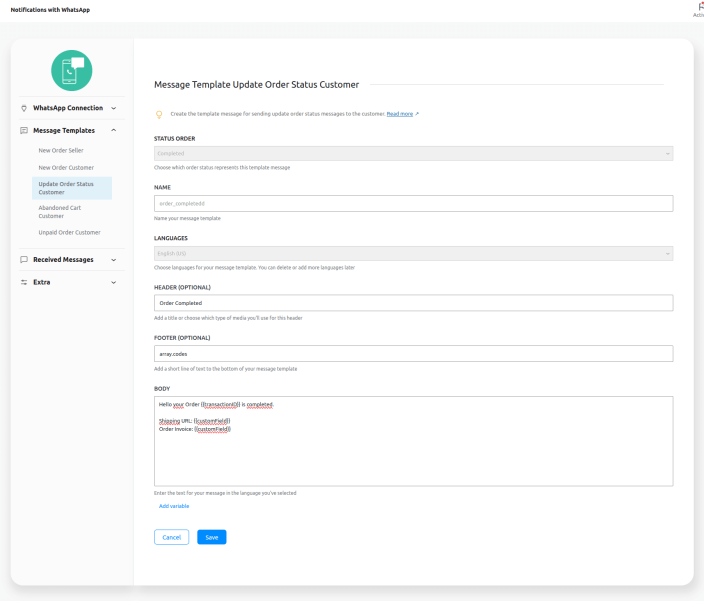This screenshot has height=601, width=704.
Task: Open the Languages dropdown
Action: (413, 254)
